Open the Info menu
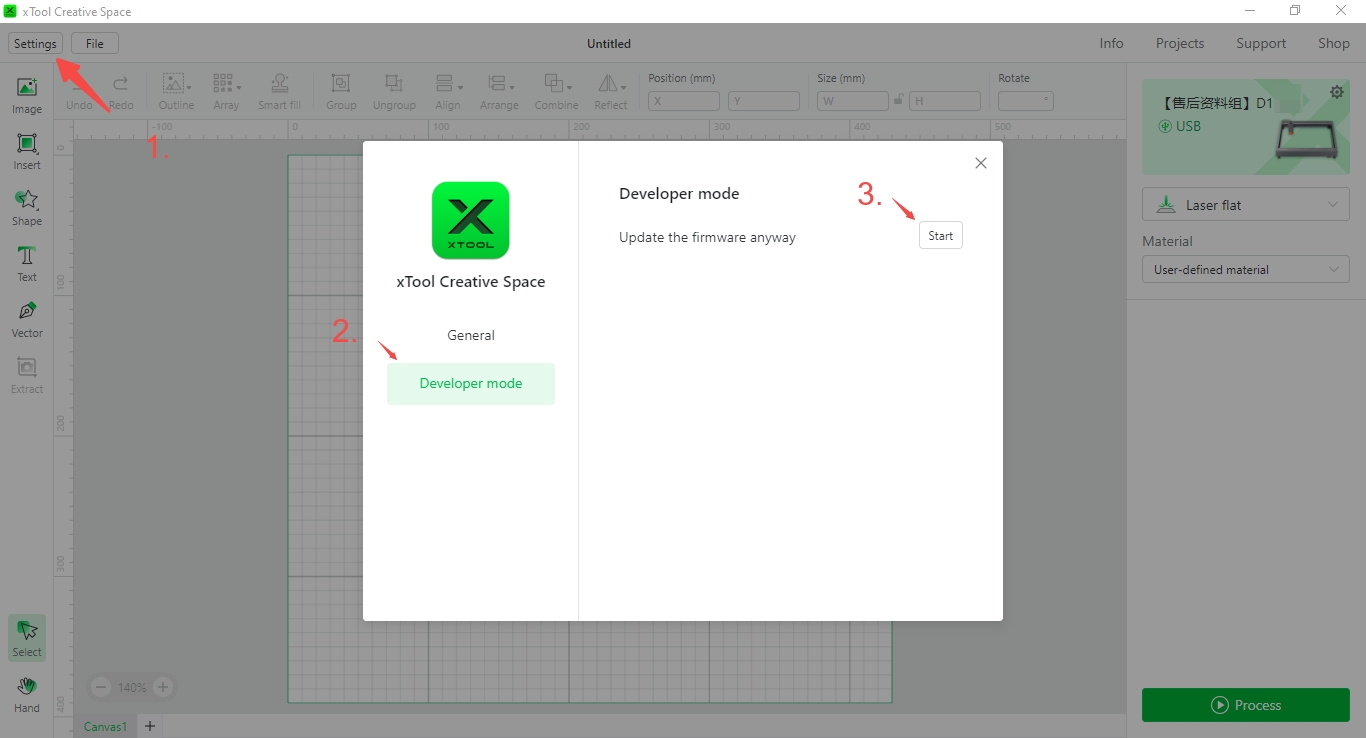Image resolution: width=1366 pixels, height=738 pixels. 1111,43
